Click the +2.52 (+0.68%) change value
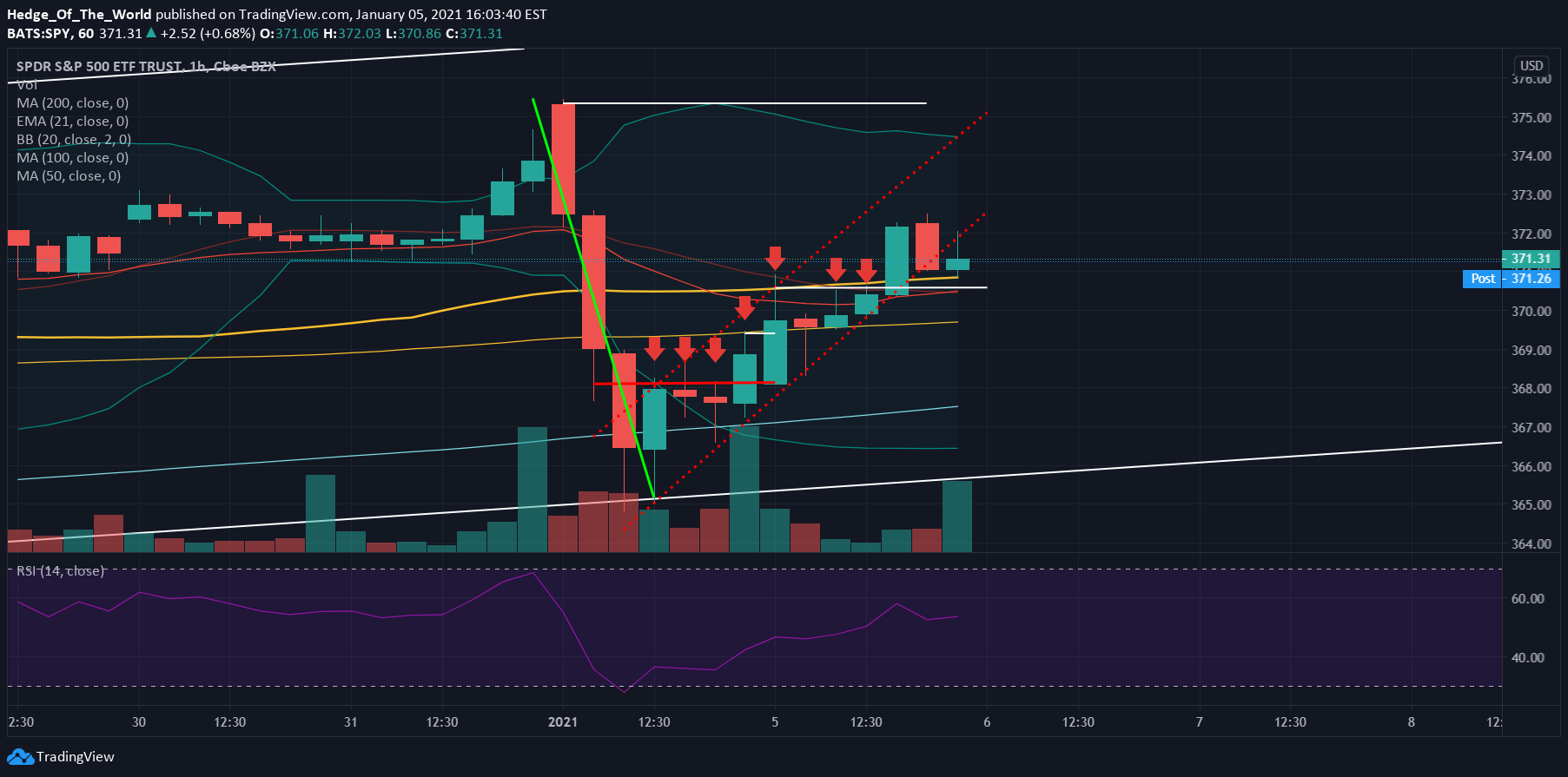 [208, 34]
